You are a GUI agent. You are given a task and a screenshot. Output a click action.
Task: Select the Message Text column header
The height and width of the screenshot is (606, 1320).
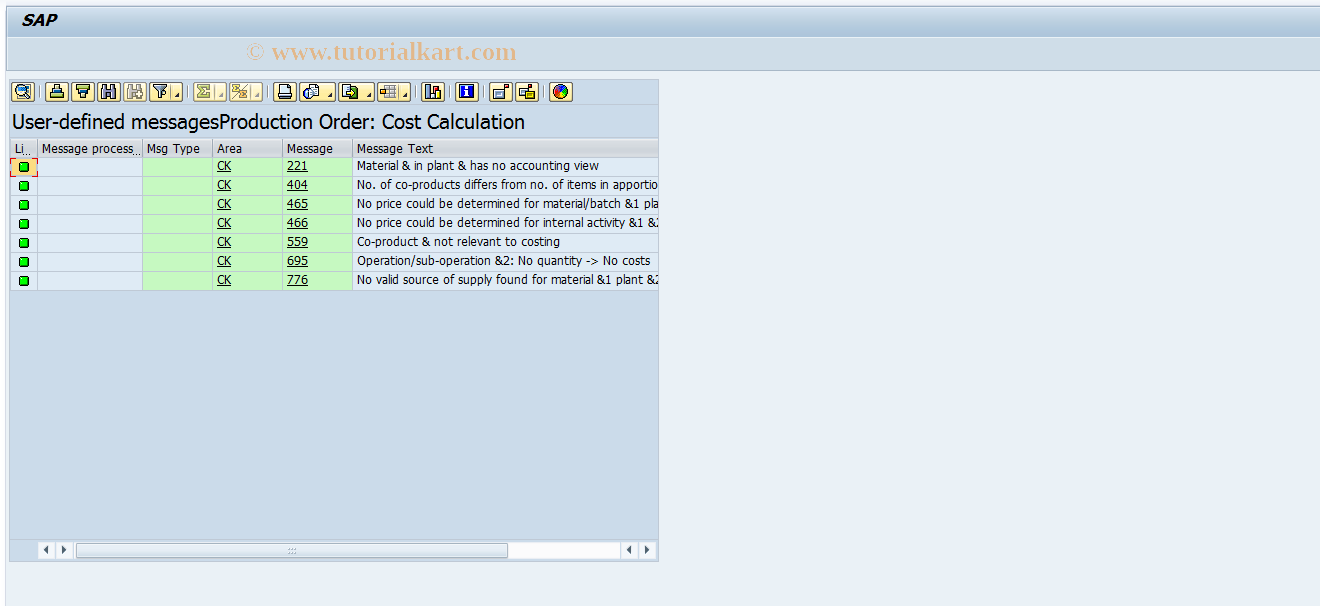tap(394, 147)
